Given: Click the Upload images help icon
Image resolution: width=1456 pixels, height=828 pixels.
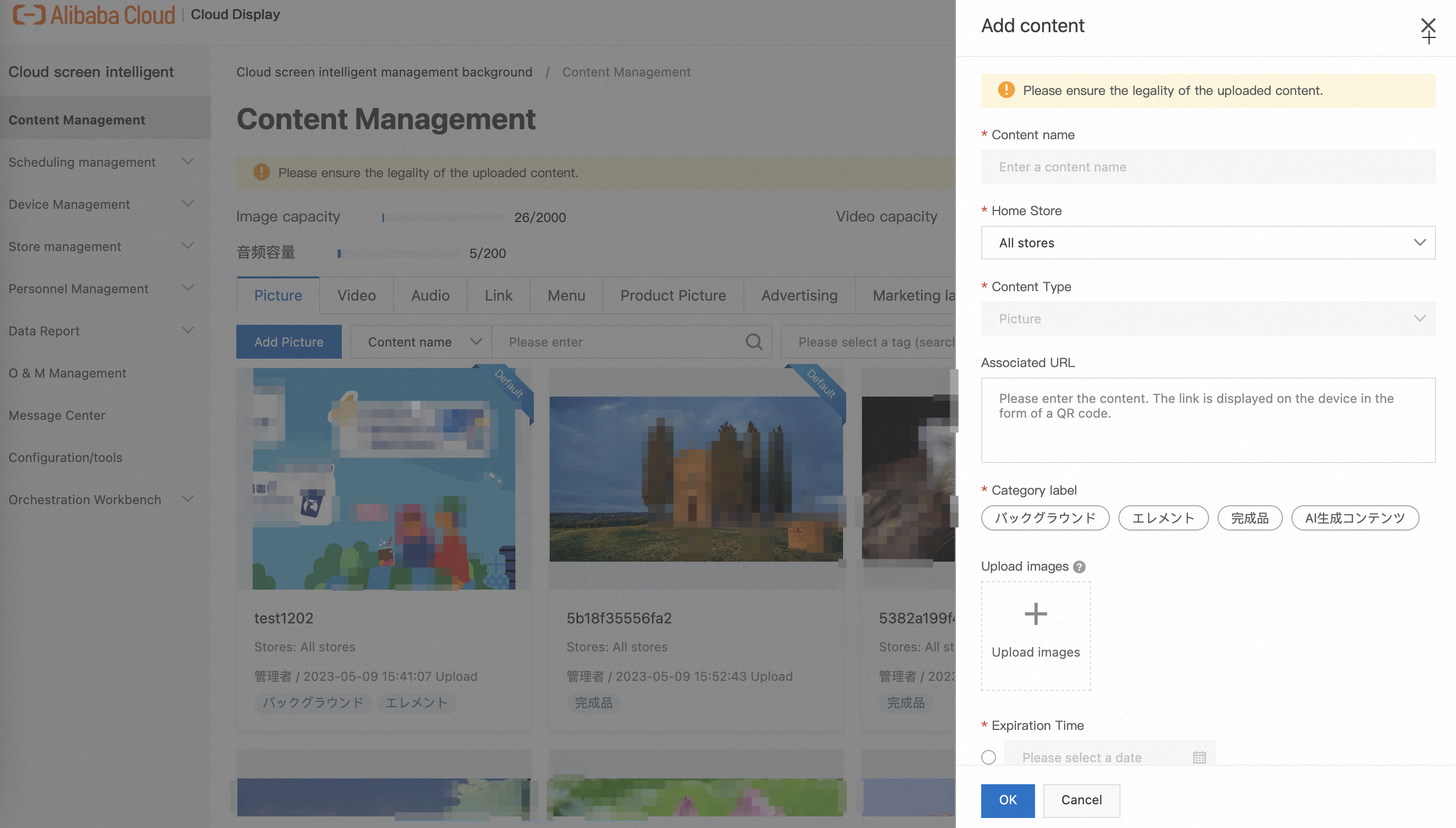Looking at the screenshot, I should (1079, 567).
